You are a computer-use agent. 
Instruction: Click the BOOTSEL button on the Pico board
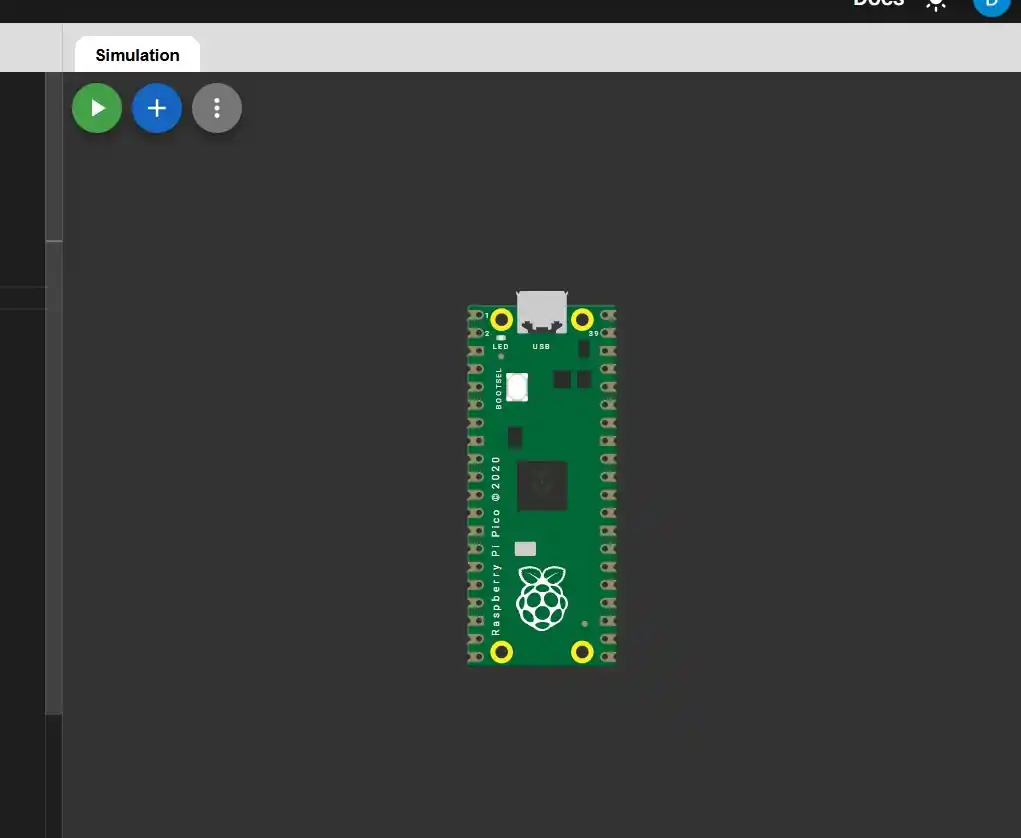tap(517, 387)
